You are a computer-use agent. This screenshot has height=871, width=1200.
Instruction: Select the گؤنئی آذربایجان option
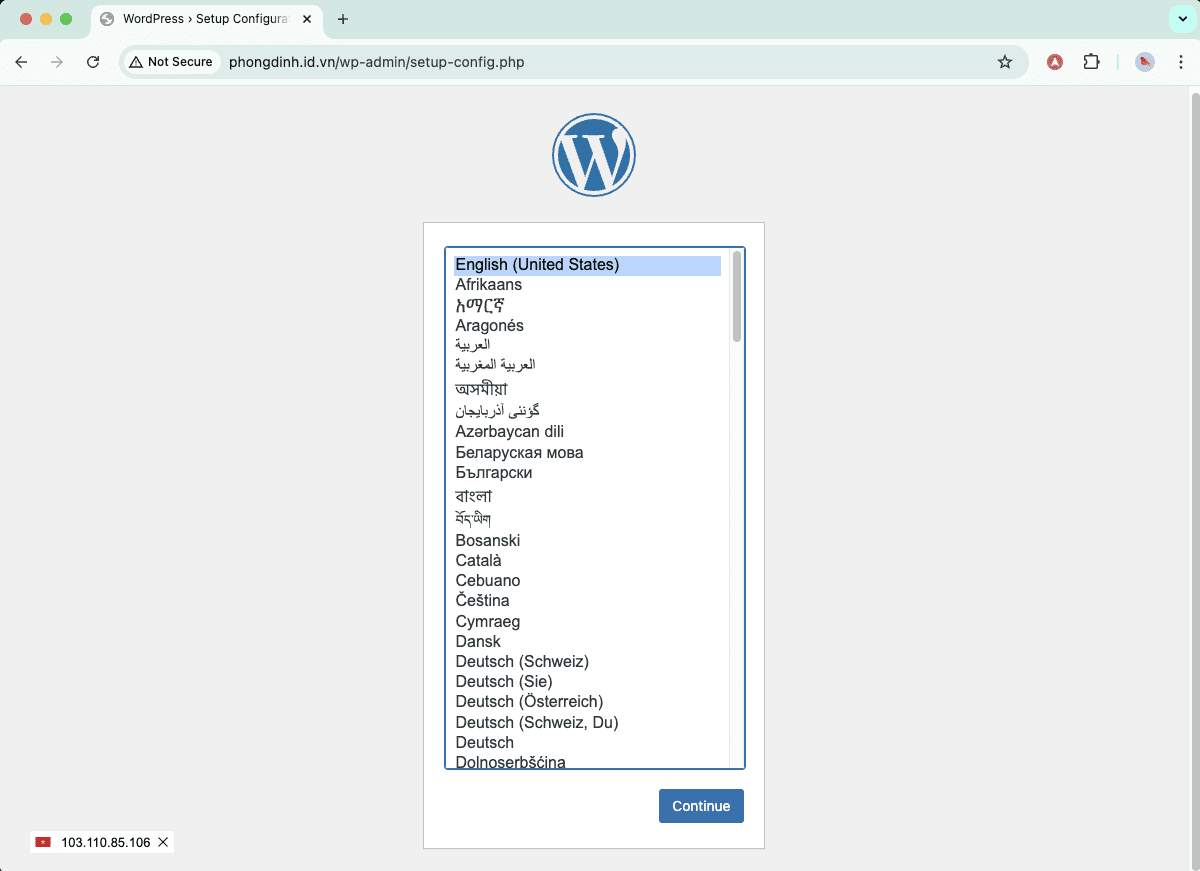[x=587, y=411]
